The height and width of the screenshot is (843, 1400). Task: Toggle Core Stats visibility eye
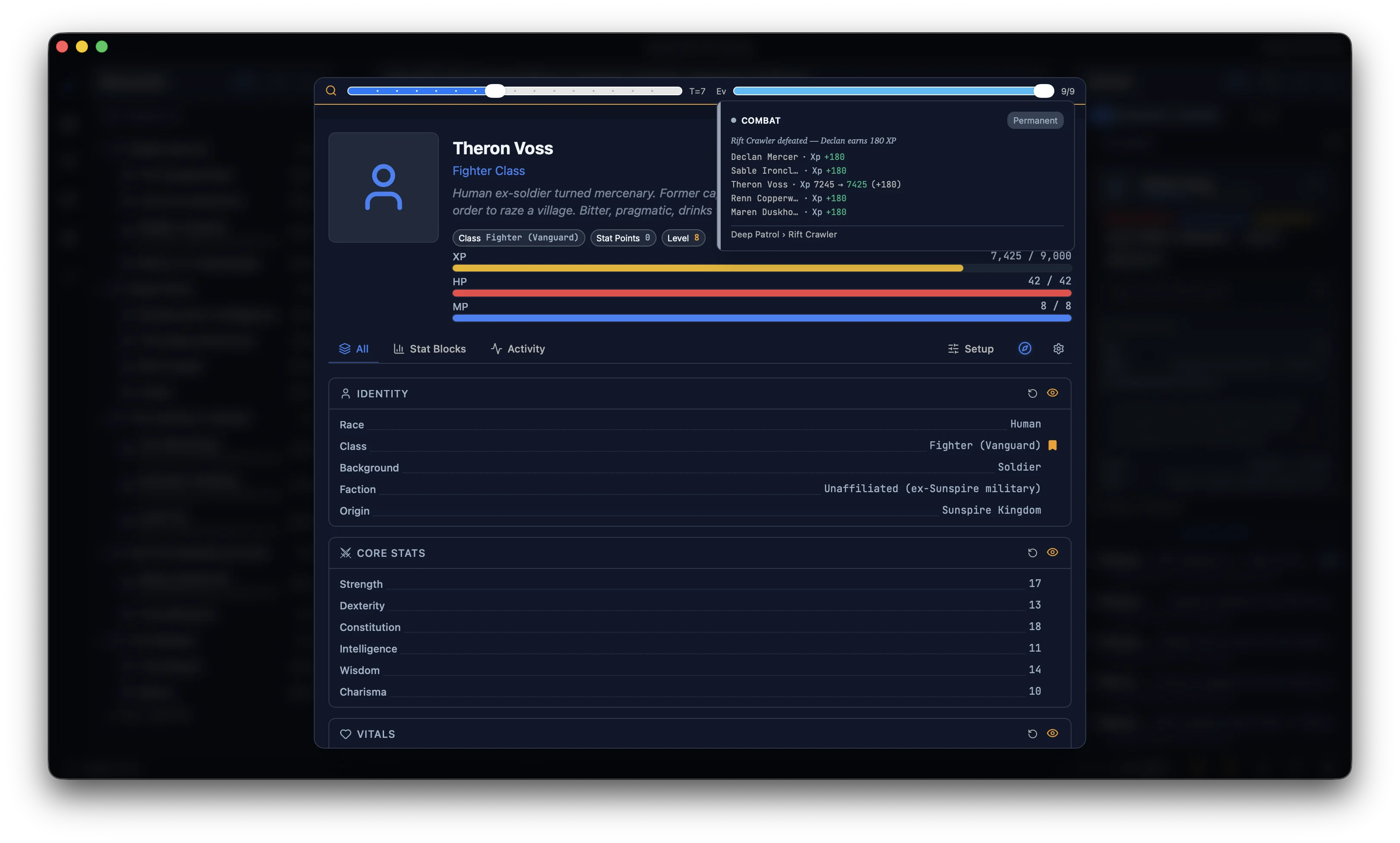1053,552
